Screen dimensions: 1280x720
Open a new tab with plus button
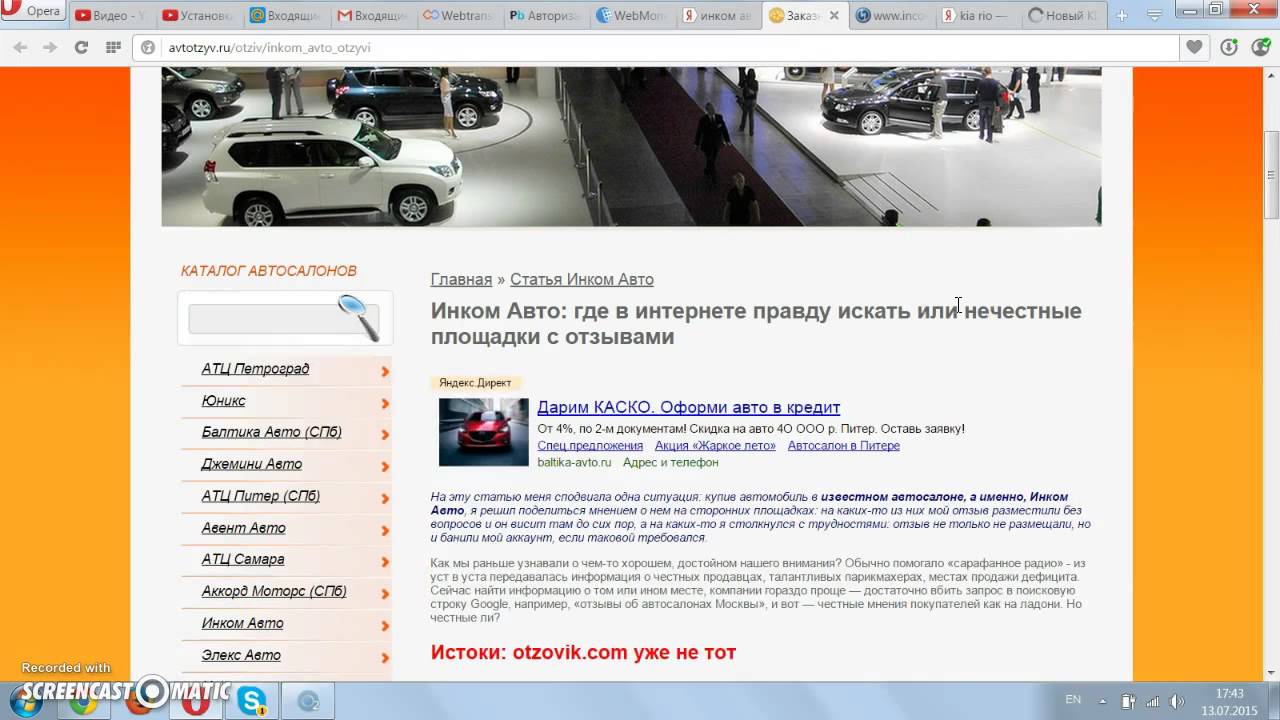1122,15
